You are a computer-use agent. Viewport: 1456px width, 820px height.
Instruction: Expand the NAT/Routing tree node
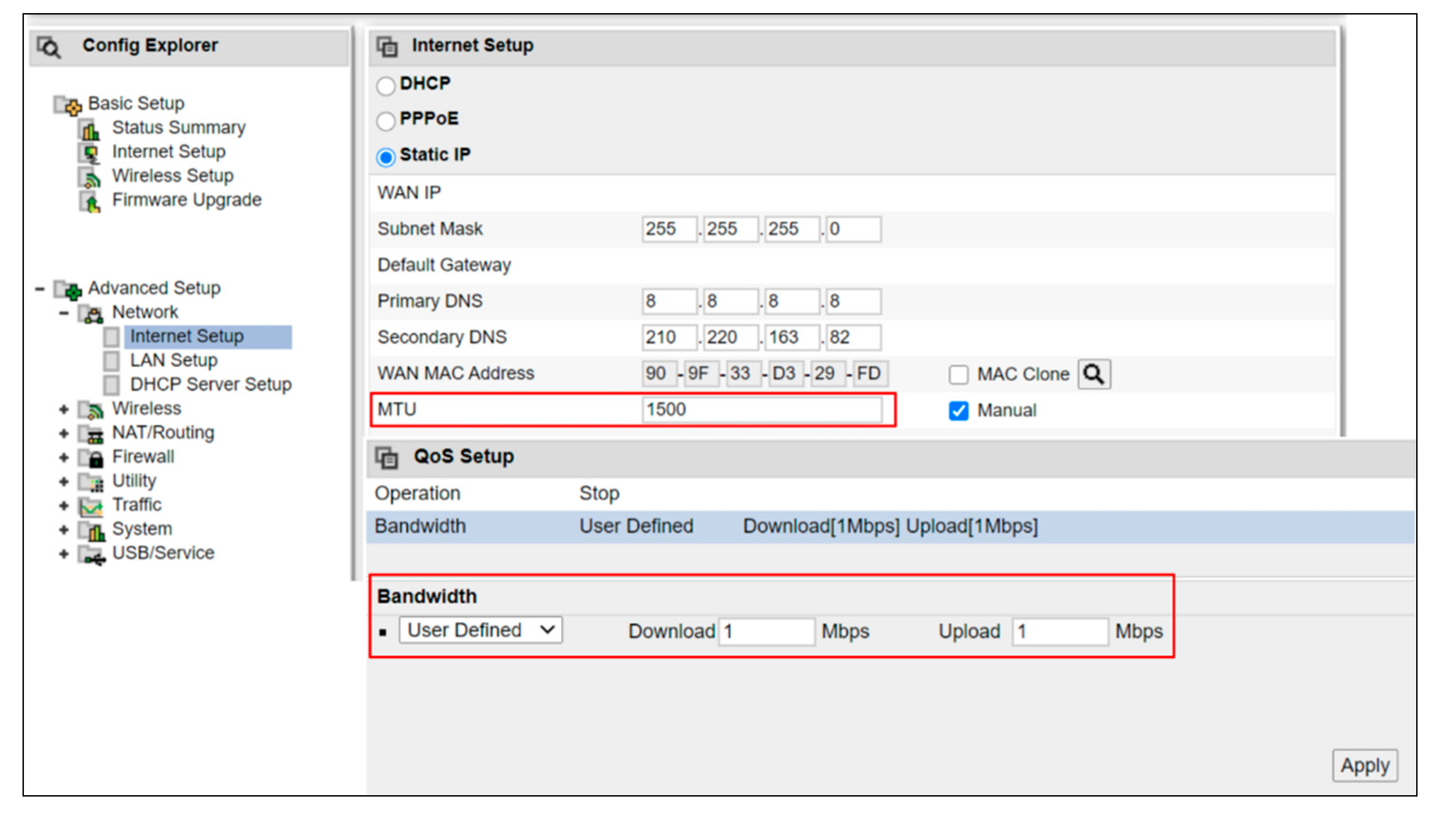(64, 434)
